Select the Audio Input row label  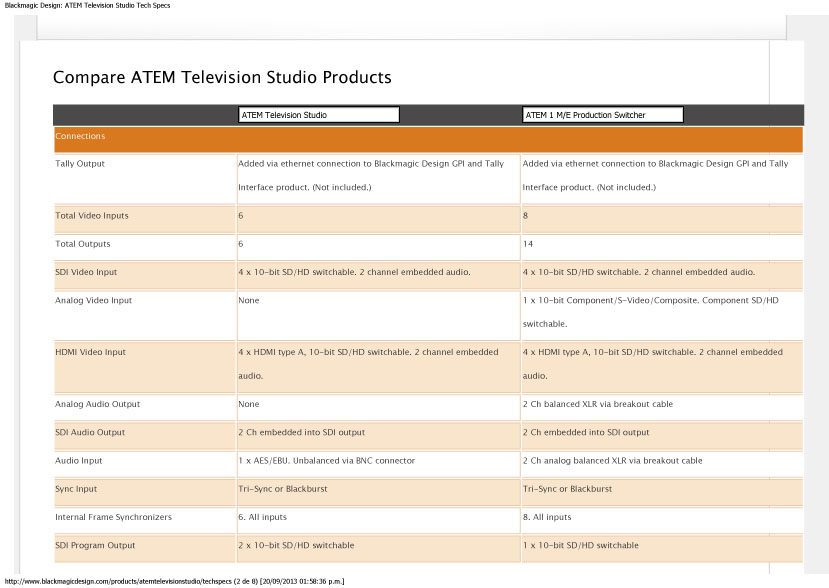[x=79, y=461]
